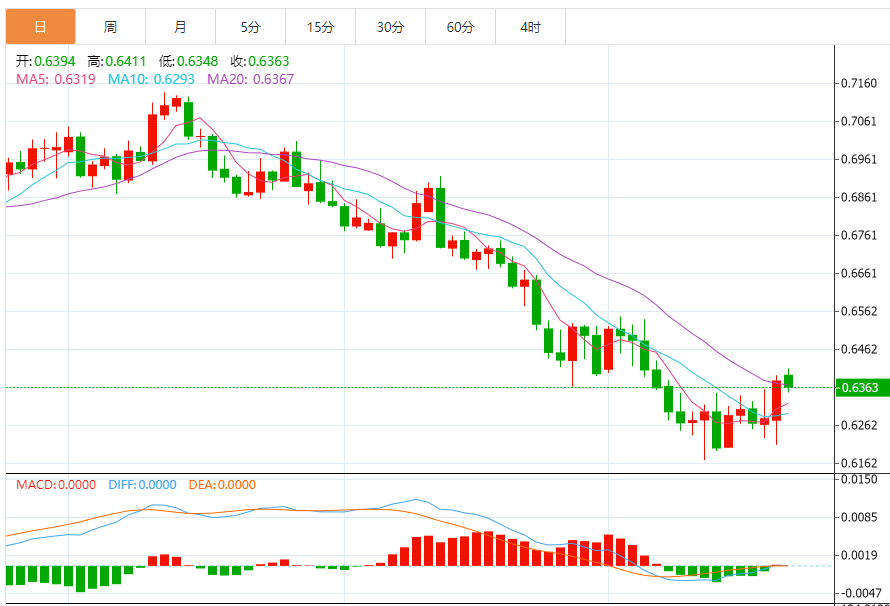Click the 0.7160 price axis label
The height and width of the screenshot is (606, 890).
859,83
